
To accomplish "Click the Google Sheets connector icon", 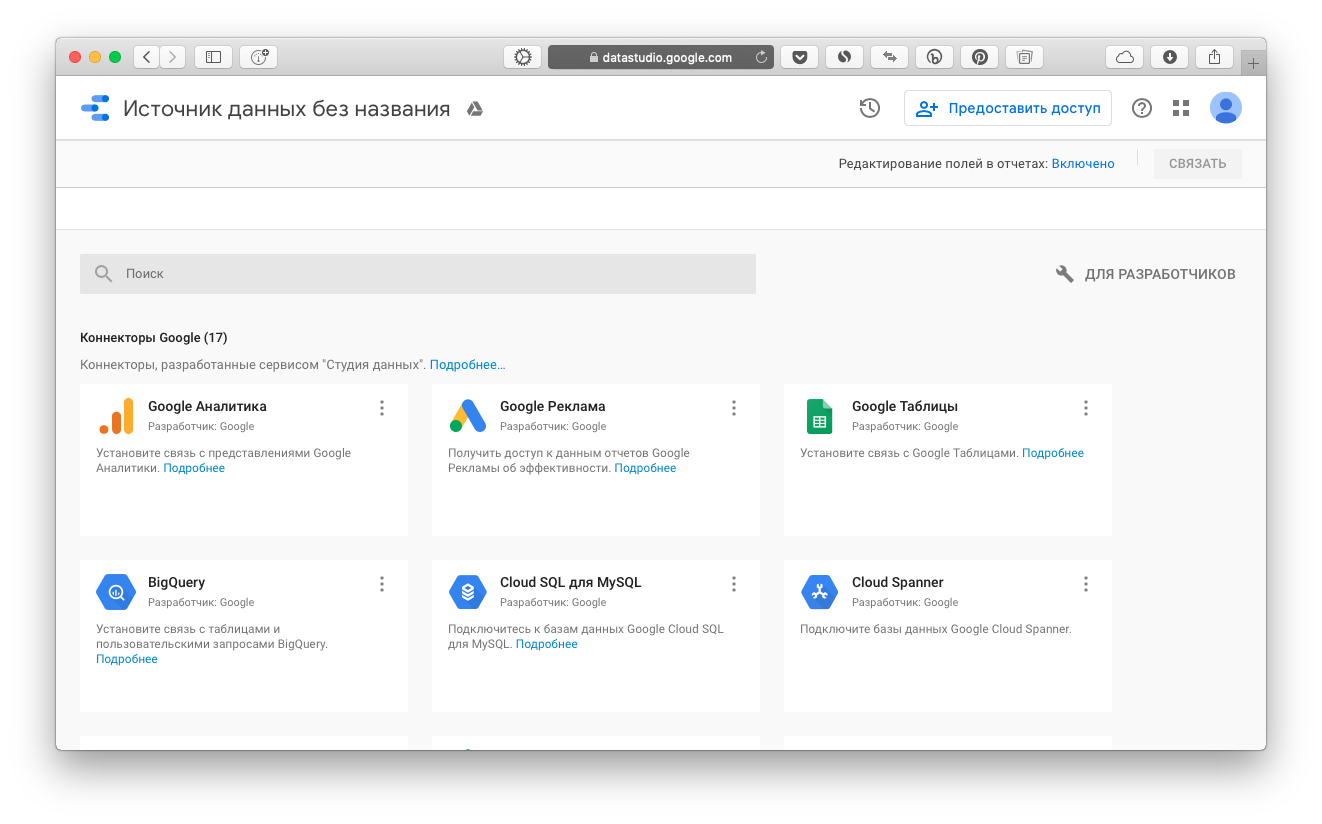I will click(820, 416).
